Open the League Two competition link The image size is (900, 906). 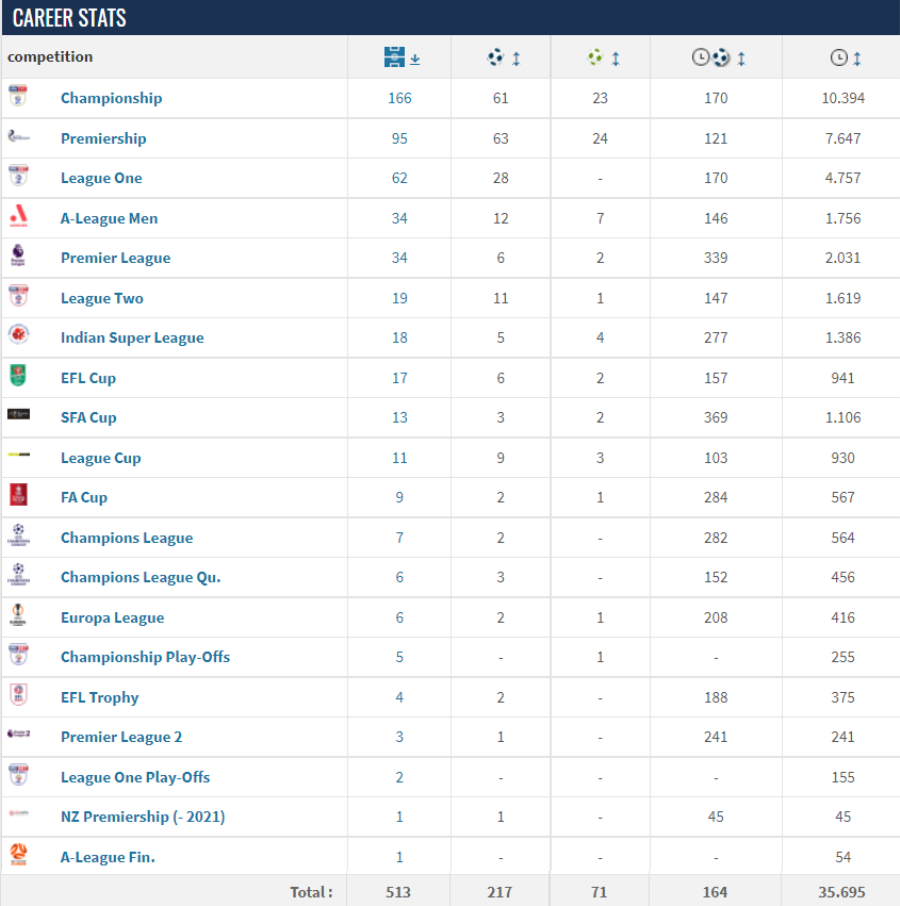[102, 298]
